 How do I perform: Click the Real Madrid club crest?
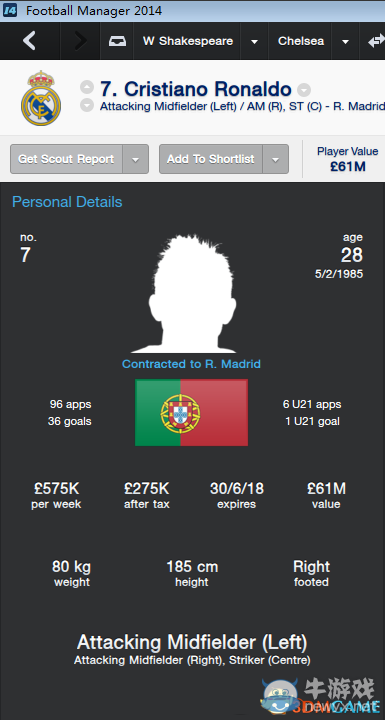41,98
